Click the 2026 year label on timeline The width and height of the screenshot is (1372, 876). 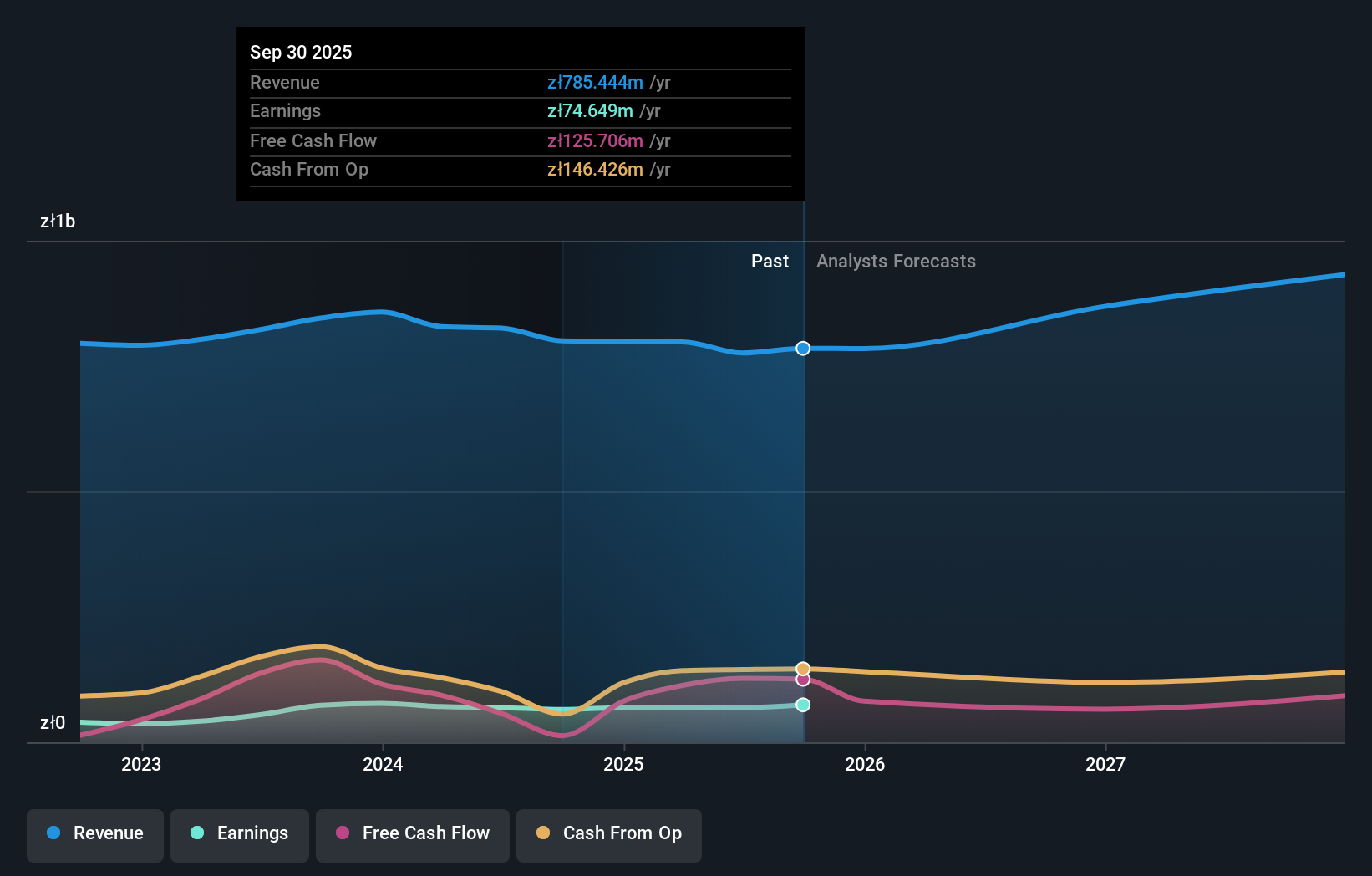(866, 764)
